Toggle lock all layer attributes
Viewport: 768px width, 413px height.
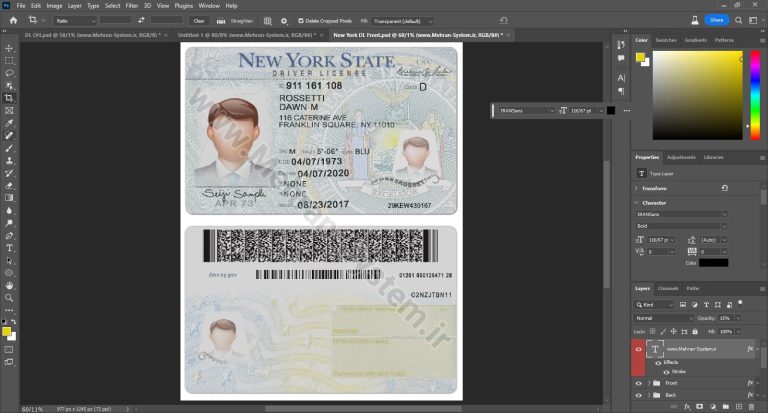[695, 332]
